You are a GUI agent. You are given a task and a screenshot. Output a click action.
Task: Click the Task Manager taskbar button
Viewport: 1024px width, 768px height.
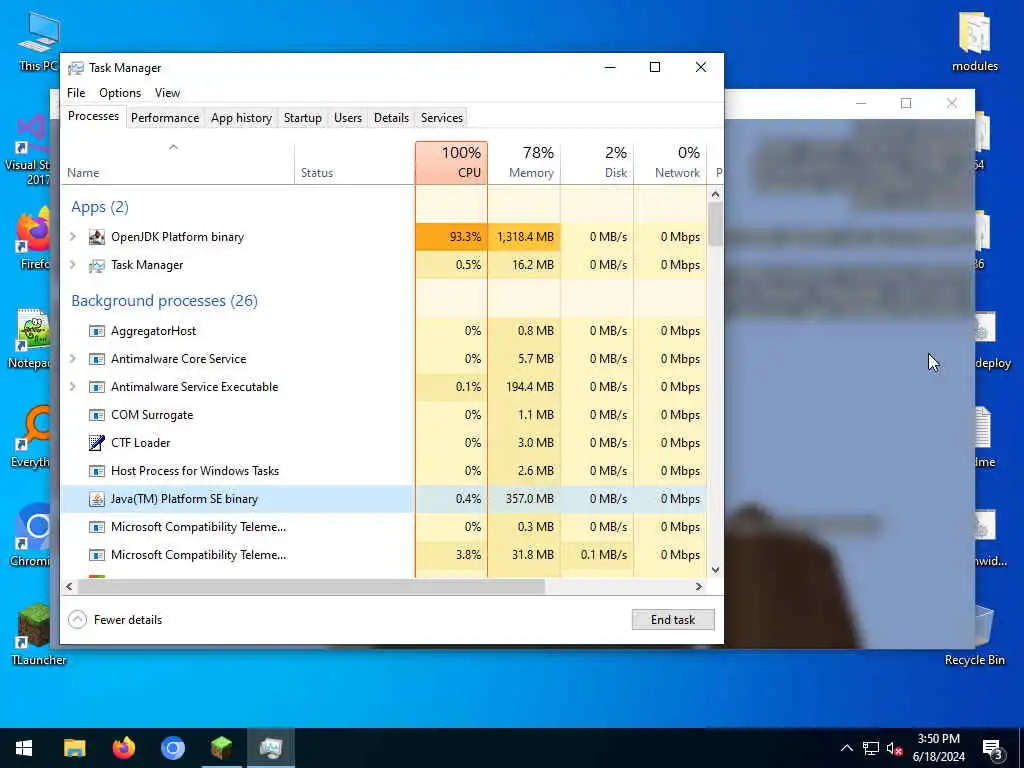point(270,748)
